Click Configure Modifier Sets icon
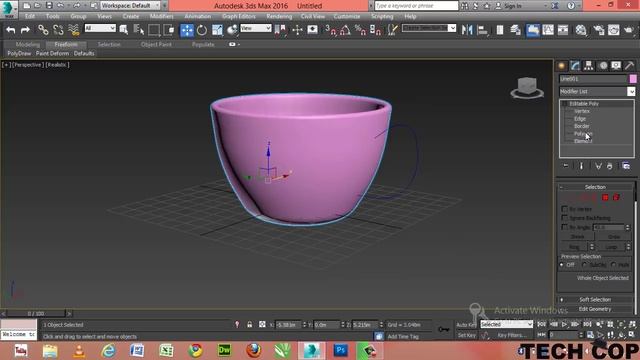640x360 pixels. pyautogui.click(x=626, y=166)
